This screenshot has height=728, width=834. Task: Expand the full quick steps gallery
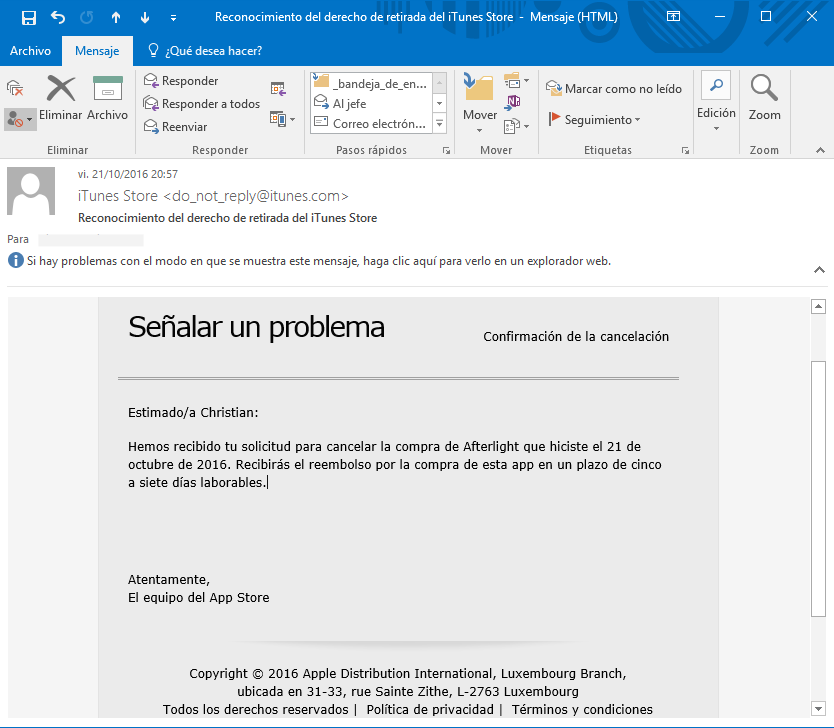click(440, 124)
